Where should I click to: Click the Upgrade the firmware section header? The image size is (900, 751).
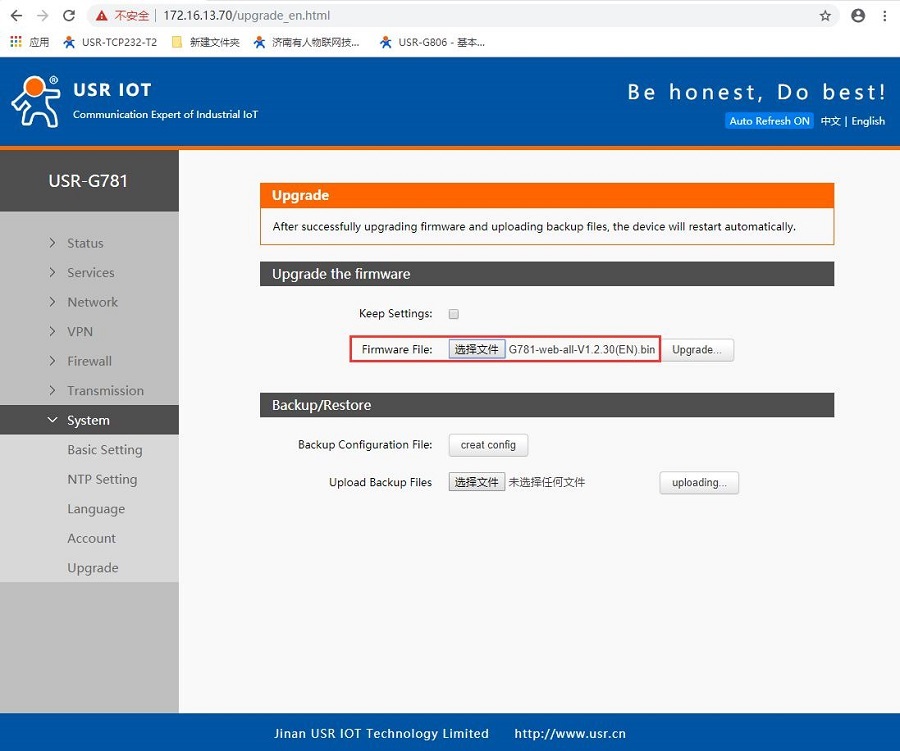coord(546,274)
